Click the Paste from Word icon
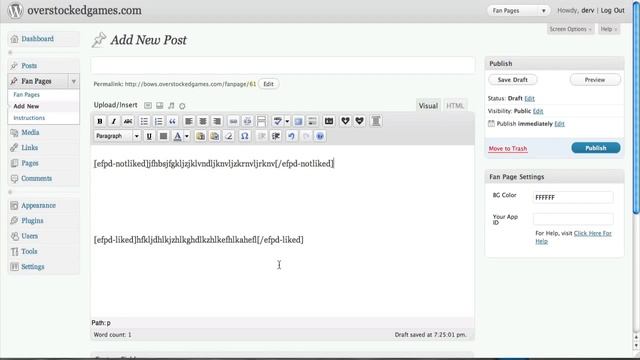The image size is (640, 360). click(214, 136)
